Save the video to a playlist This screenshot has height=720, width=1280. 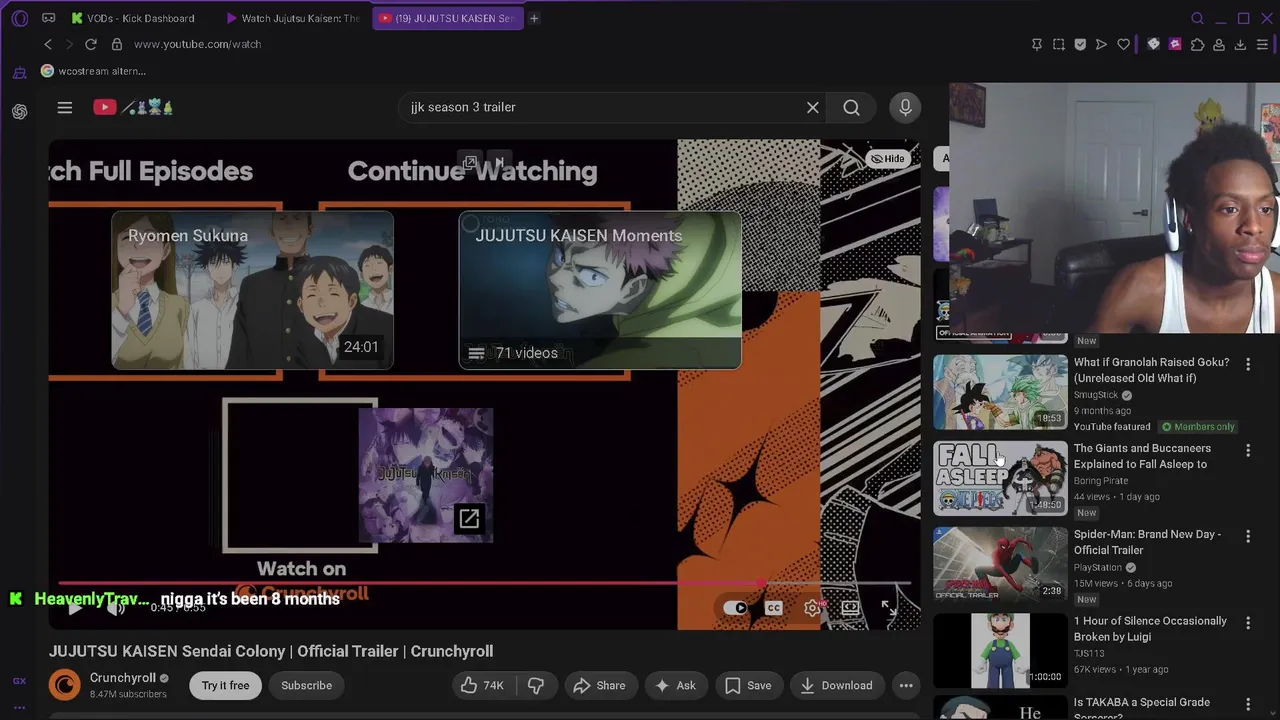point(748,685)
